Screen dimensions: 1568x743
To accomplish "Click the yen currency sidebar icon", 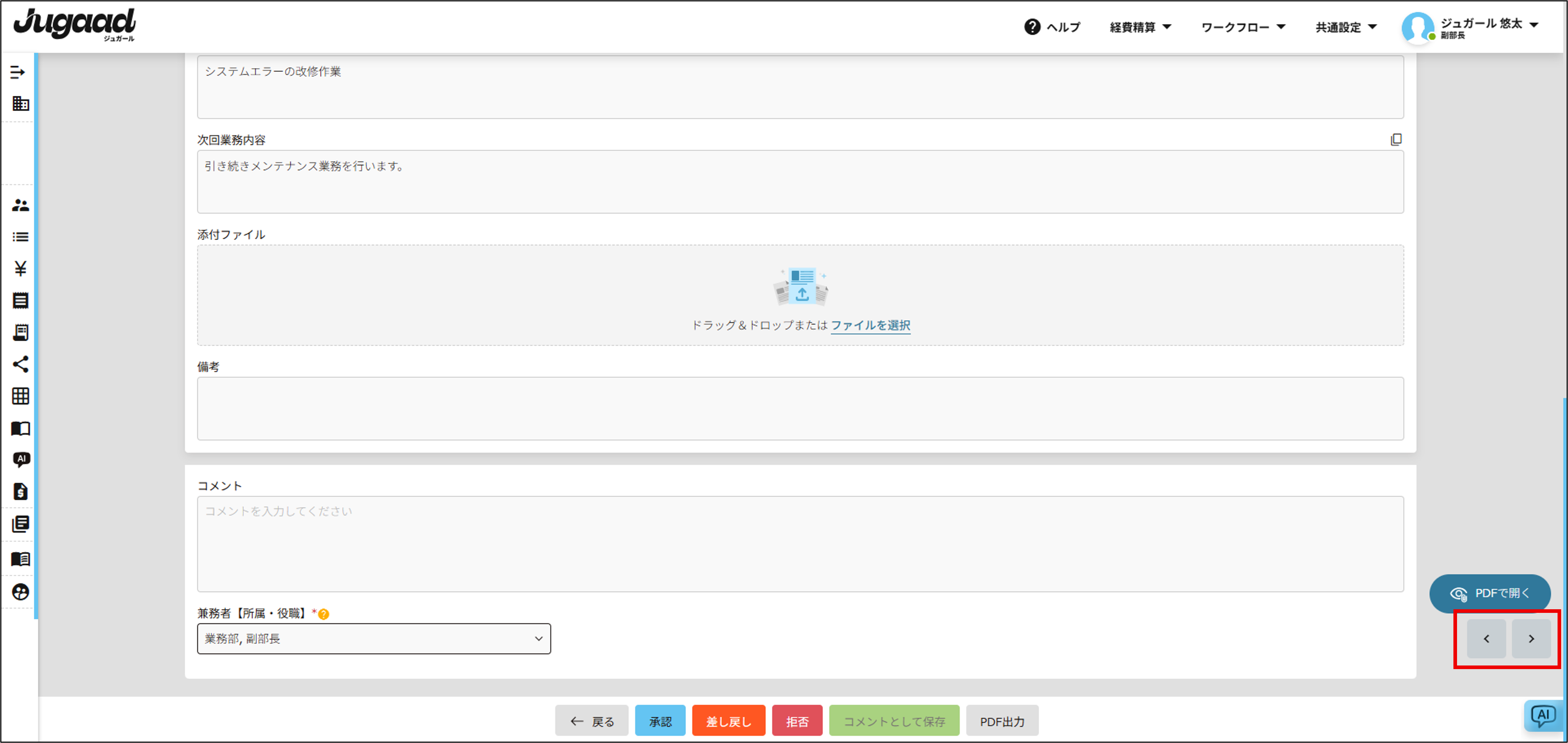I will click(20, 269).
